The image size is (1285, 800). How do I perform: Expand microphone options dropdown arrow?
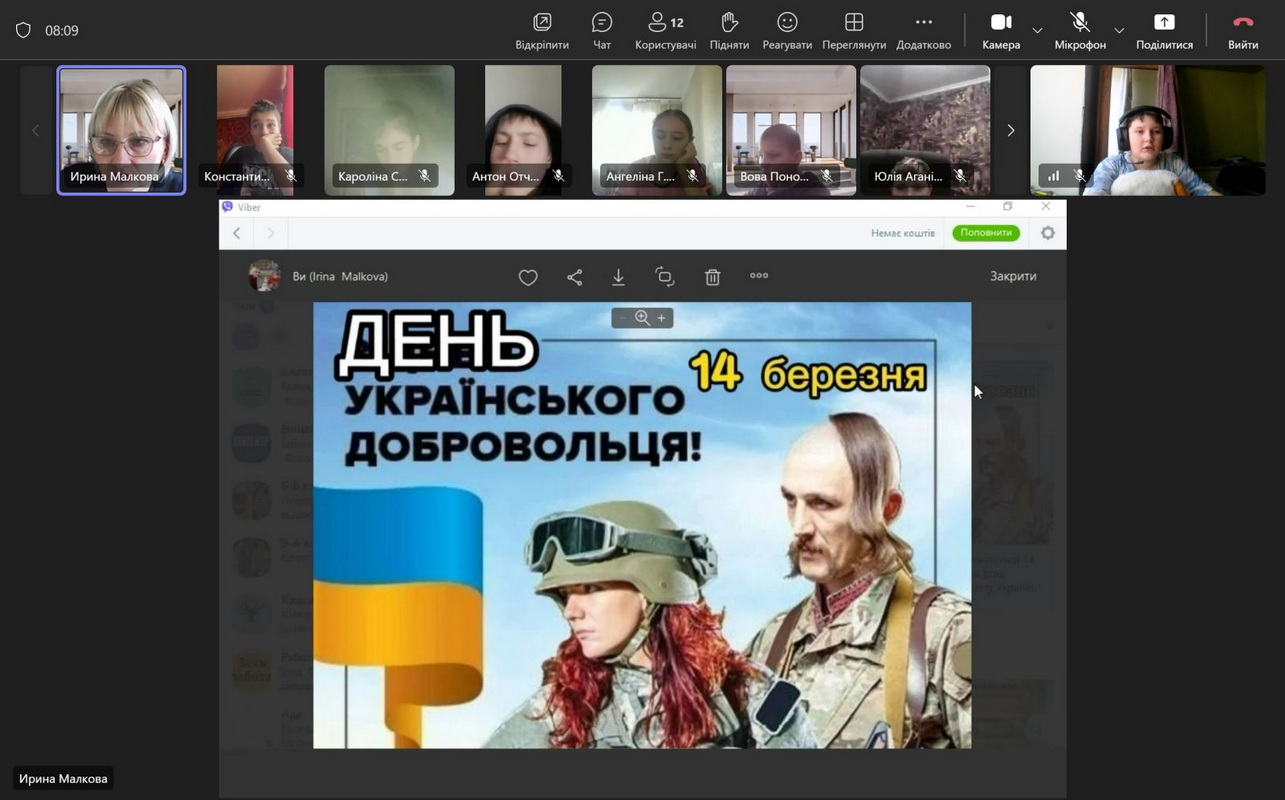[1119, 30]
